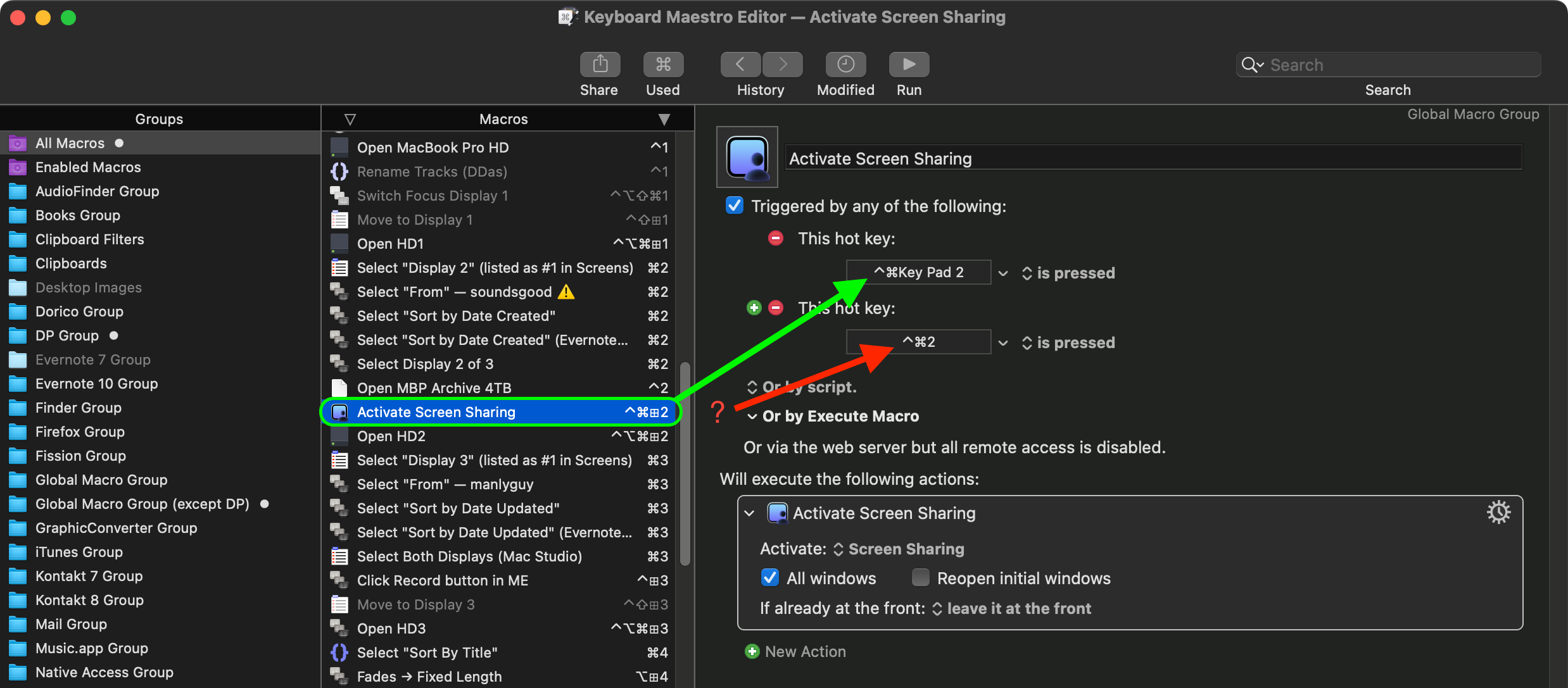Screen dimensions: 1568x688
Task: Click the Macros sort order triangle
Action: [x=664, y=119]
